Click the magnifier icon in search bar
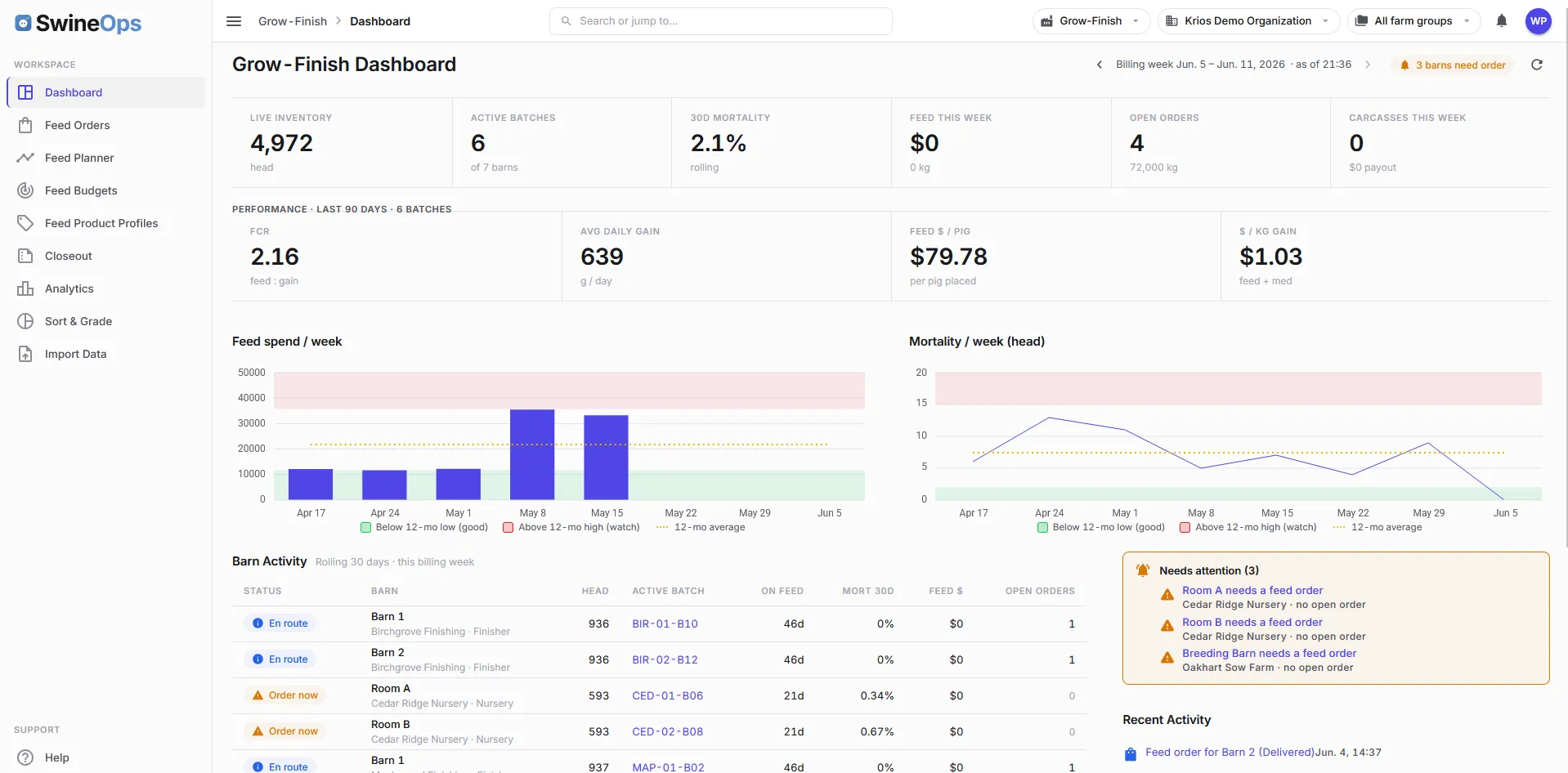Viewport: 1568px width, 773px height. [566, 21]
